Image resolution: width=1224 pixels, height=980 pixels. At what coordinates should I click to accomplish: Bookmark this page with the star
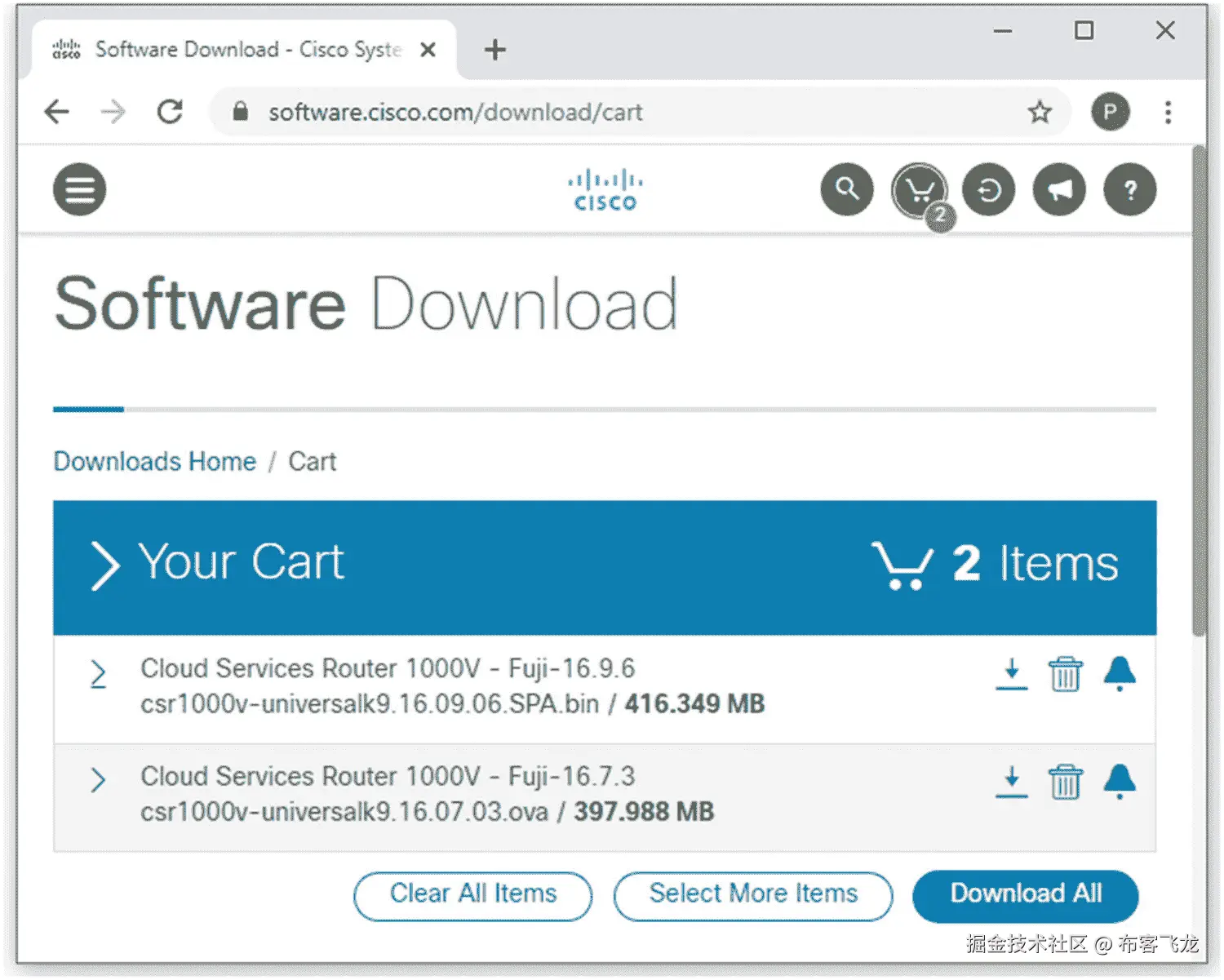(x=1040, y=112)
